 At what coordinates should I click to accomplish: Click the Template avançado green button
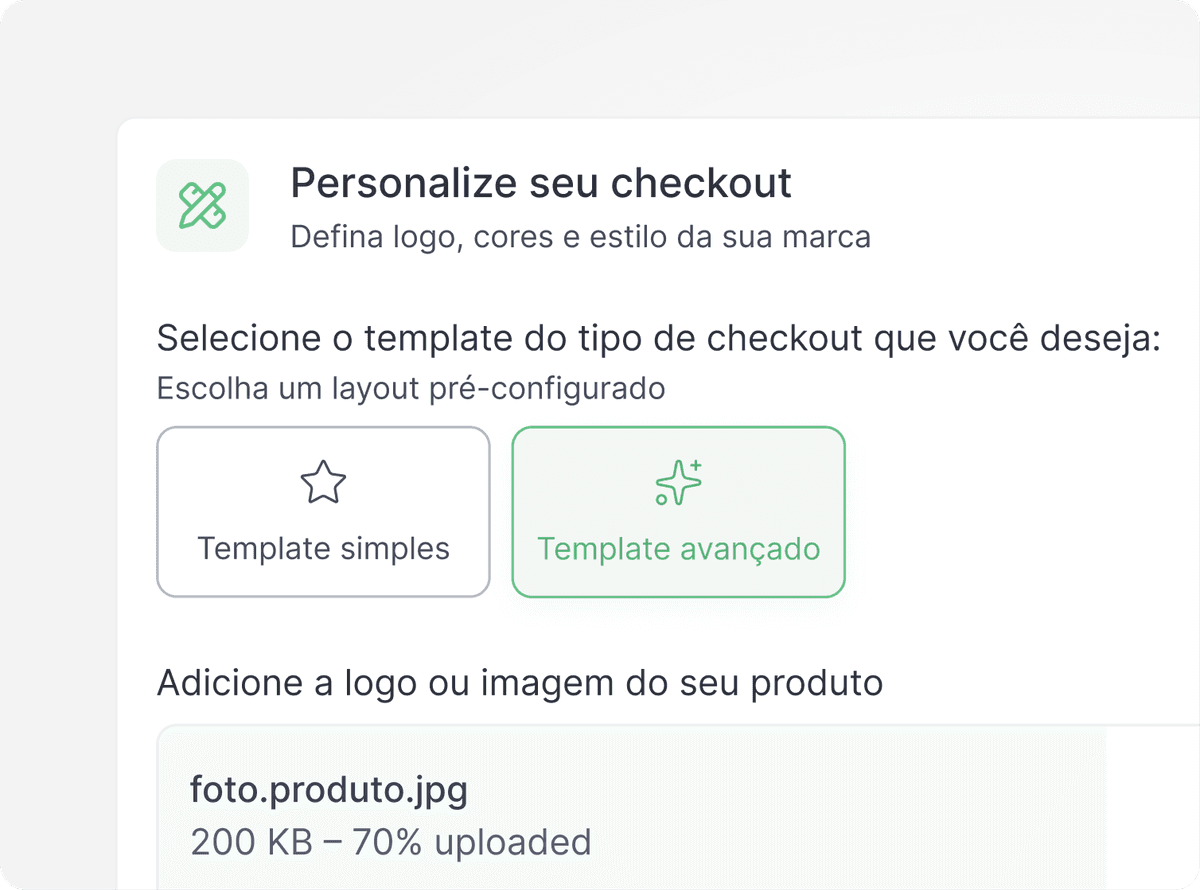(x=678, y=548)
